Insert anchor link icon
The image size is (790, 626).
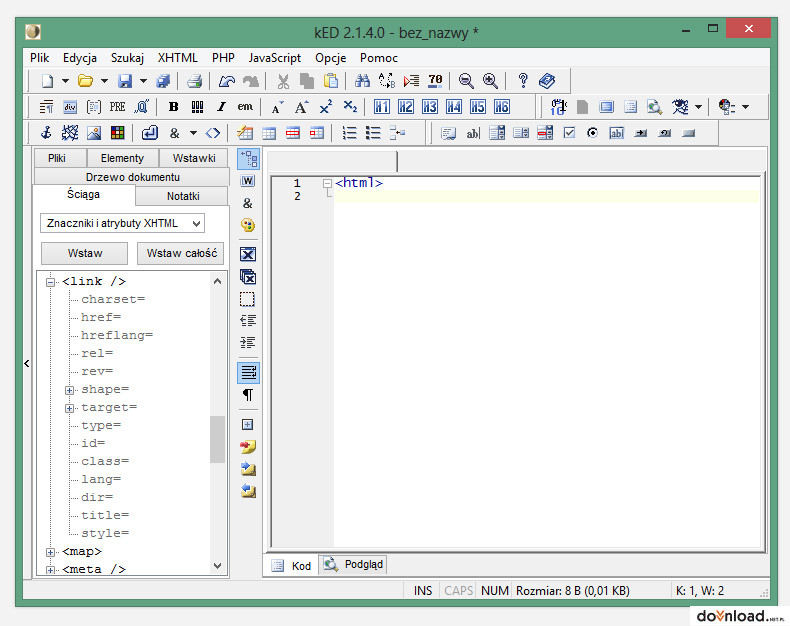[46, 133]
